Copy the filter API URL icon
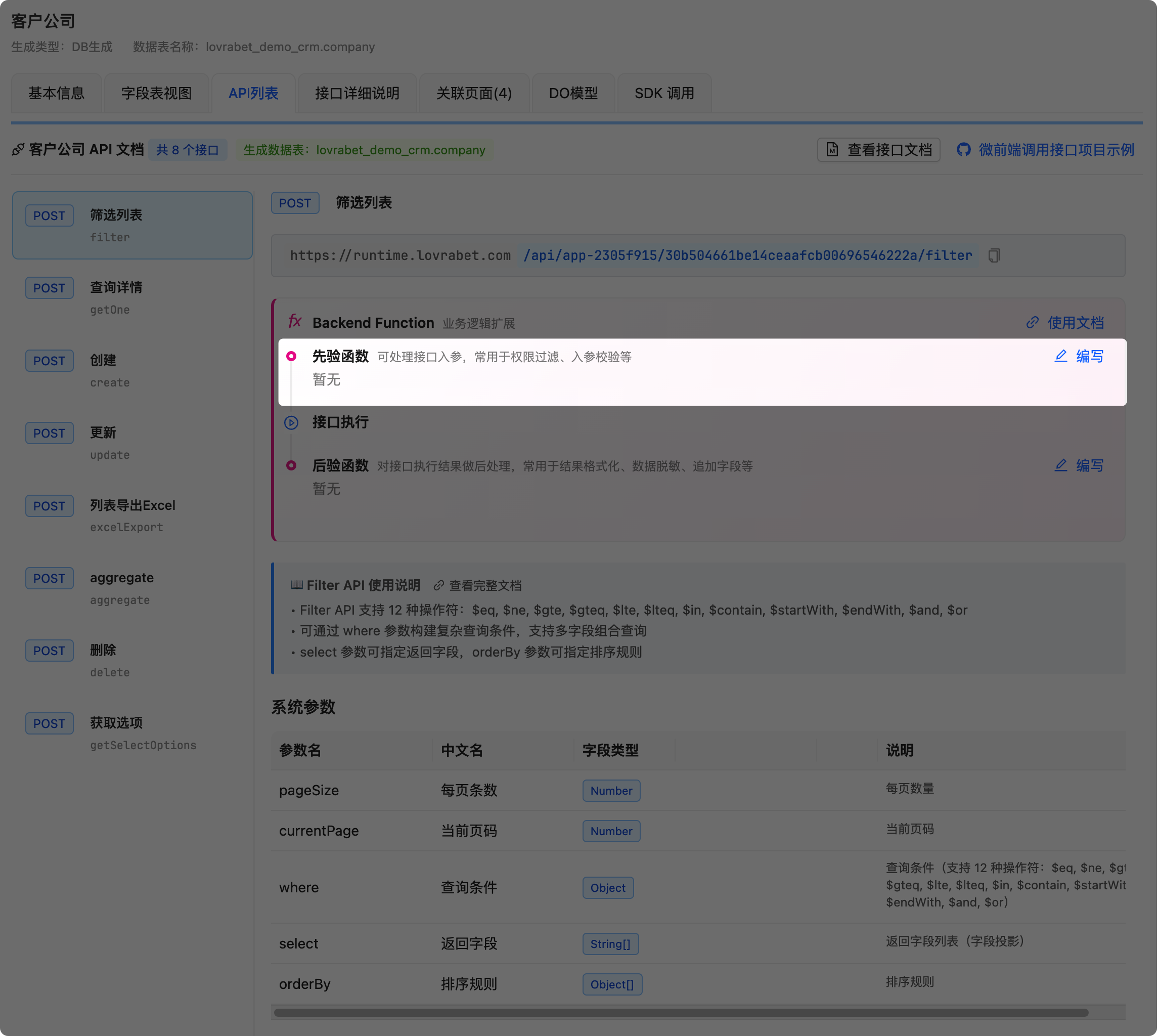1157x1036 pixels. 994,255
